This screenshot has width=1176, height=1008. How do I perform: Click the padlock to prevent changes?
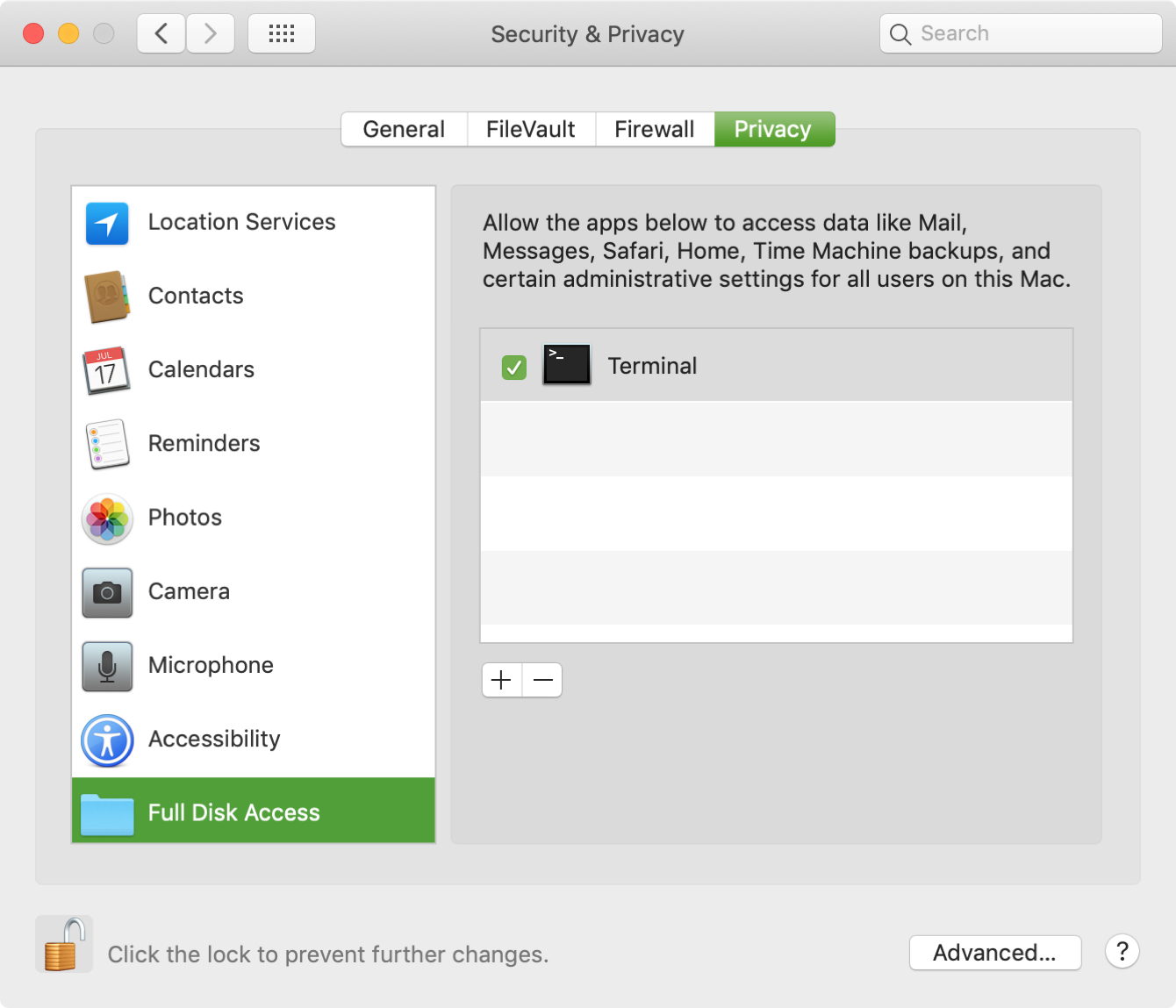tap(64, 944)
